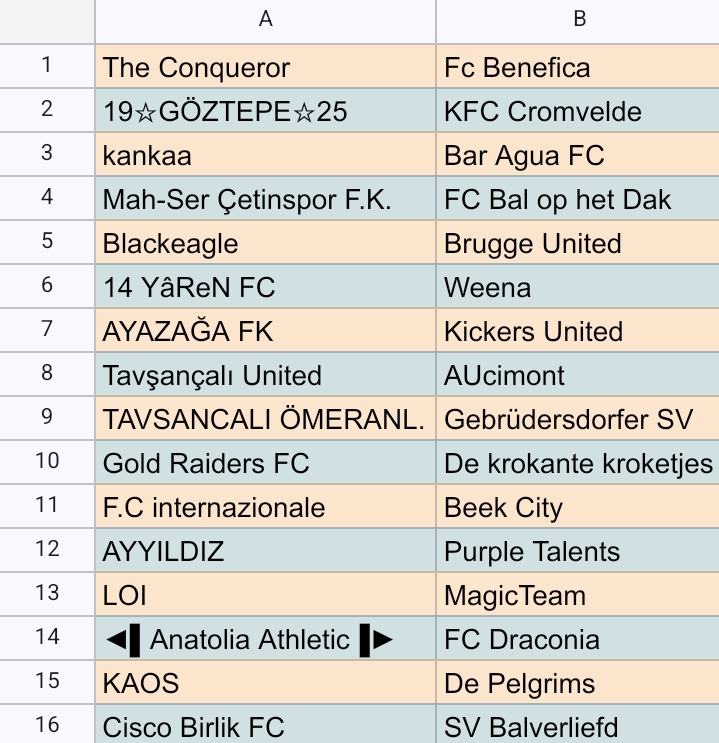Viewport: 719px width, 743px height.
Task: Select the Brugge United cell
Action: (x=578, y=242)
